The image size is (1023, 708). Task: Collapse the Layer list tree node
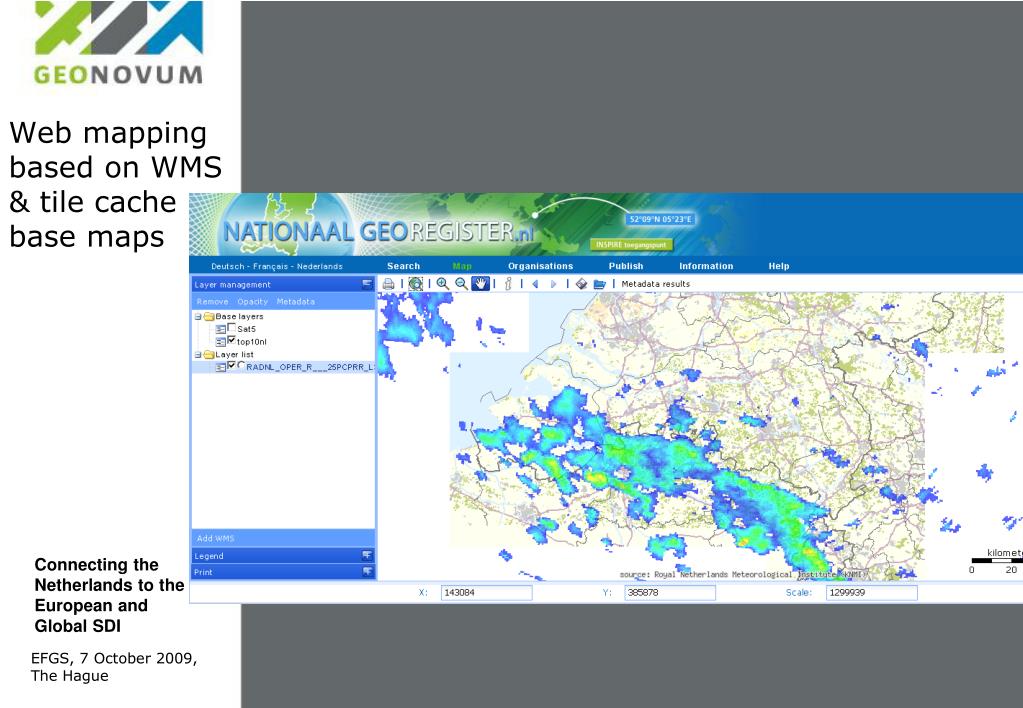198,355
